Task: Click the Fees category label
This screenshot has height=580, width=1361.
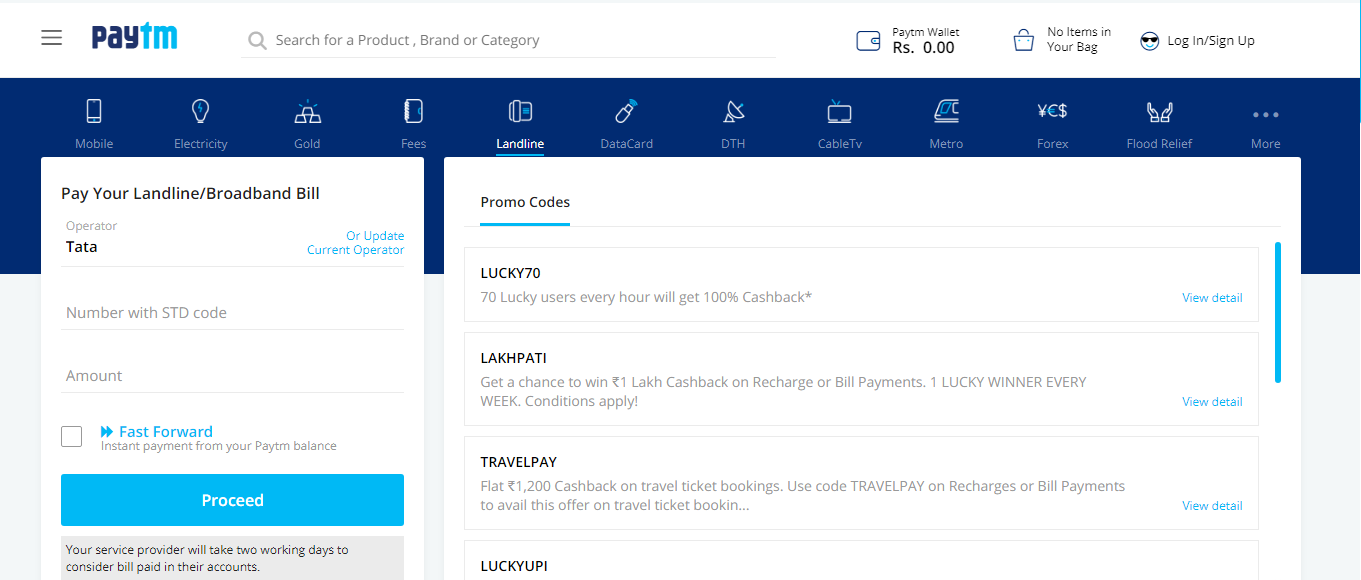Action: [413, 144]
